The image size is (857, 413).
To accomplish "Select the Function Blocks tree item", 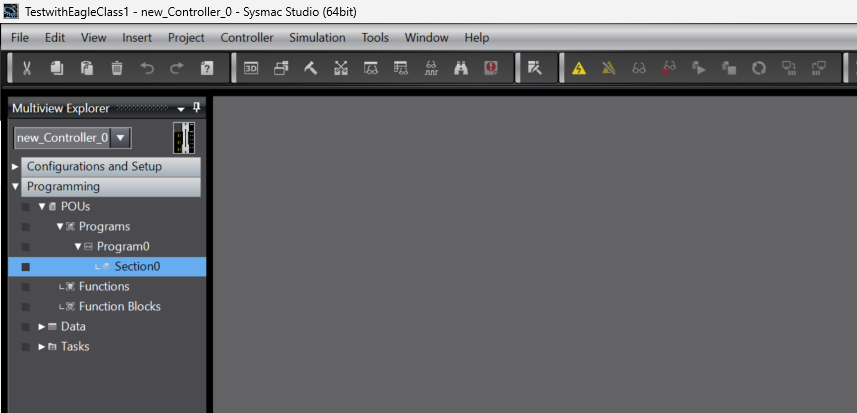I will (x=120, y=306).
